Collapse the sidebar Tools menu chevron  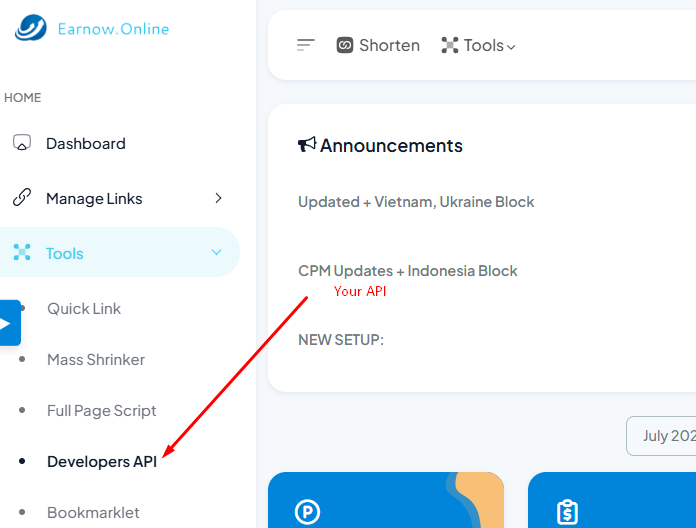tap(216, 253)
